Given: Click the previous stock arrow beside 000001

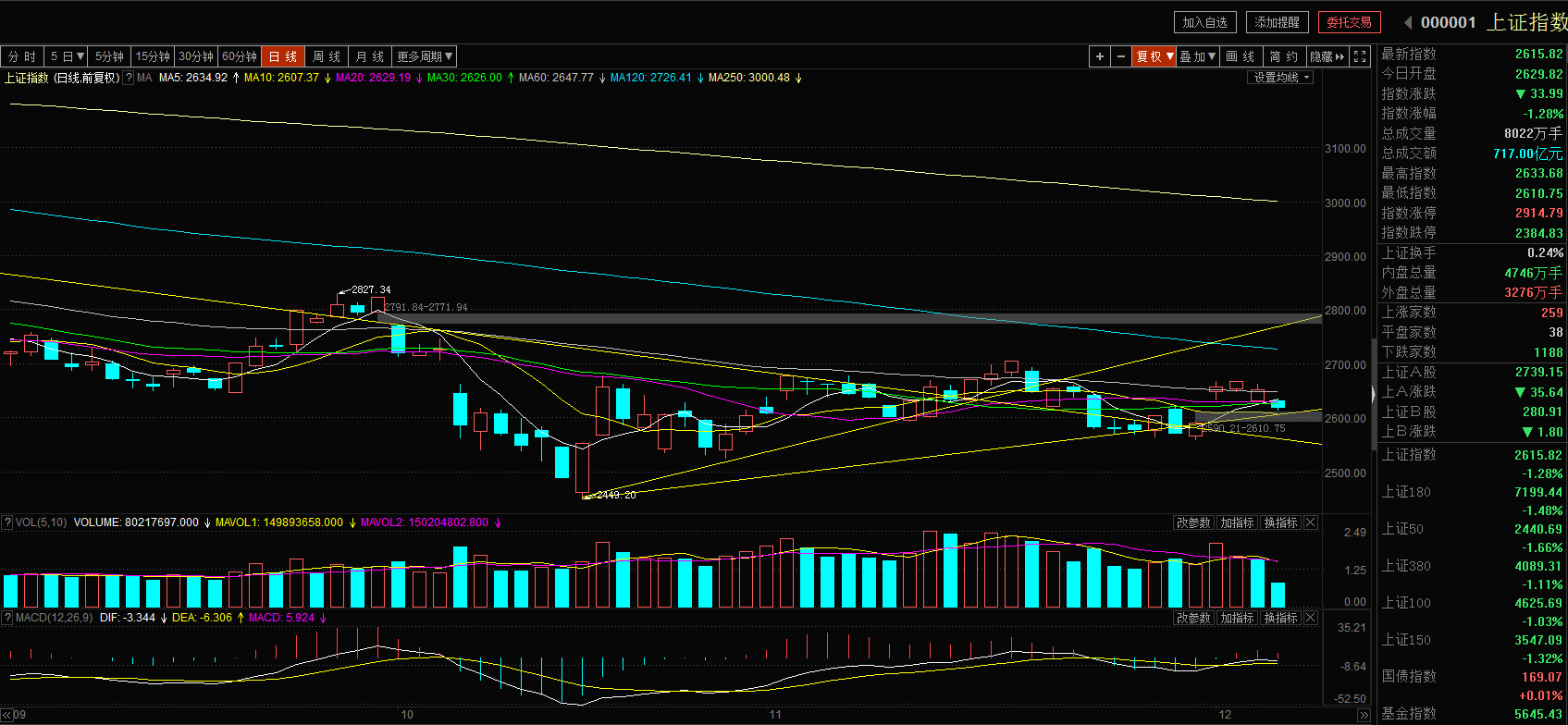Looking at the screenshot, I should (1408, 22).
